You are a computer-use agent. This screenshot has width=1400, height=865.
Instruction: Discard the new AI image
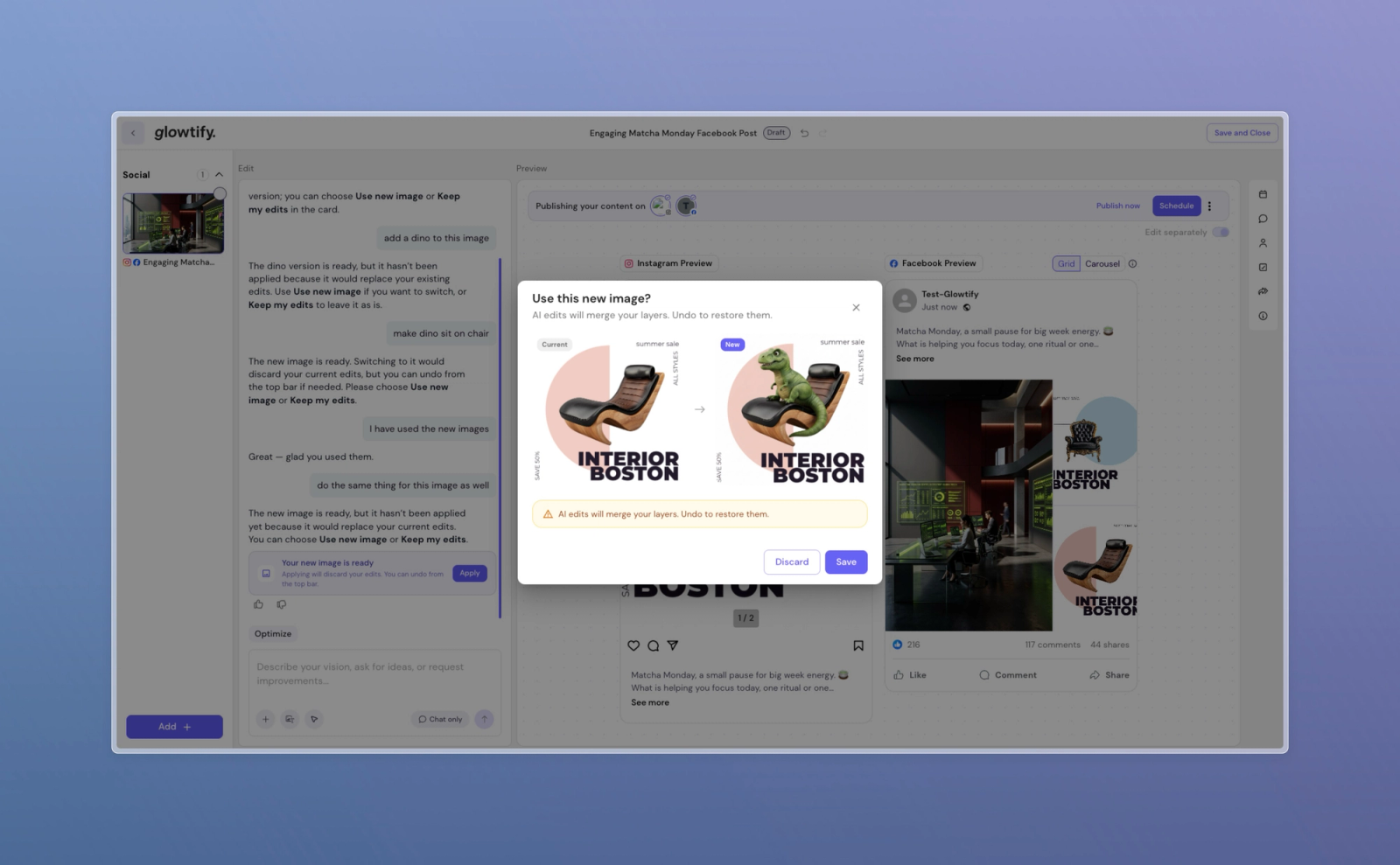[792, 562]
